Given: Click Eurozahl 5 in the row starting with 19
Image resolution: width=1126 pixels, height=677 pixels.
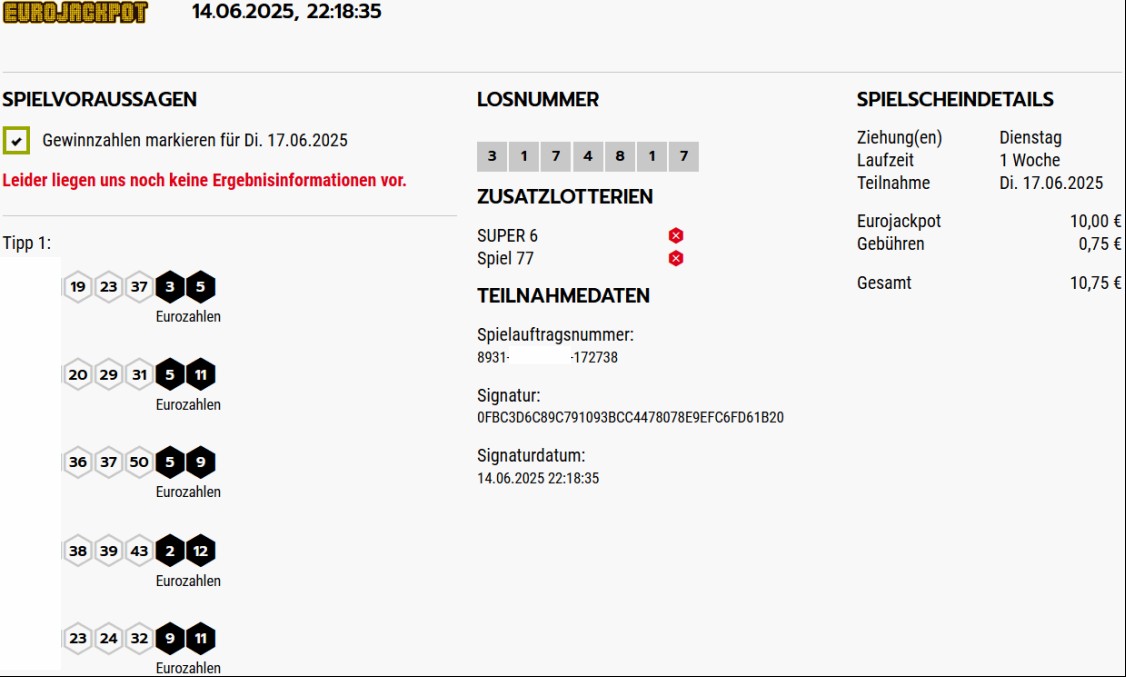Looking at the screenshot, I should [x=201, y=287].
